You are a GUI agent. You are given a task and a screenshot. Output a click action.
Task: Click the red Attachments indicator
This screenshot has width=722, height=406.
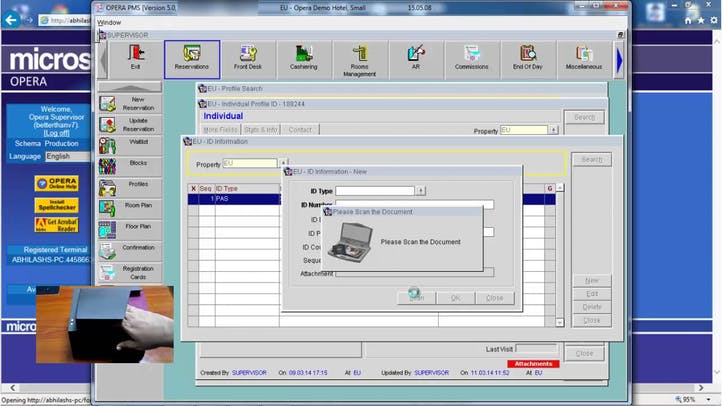pyautogui.click(x=533, y=364)
